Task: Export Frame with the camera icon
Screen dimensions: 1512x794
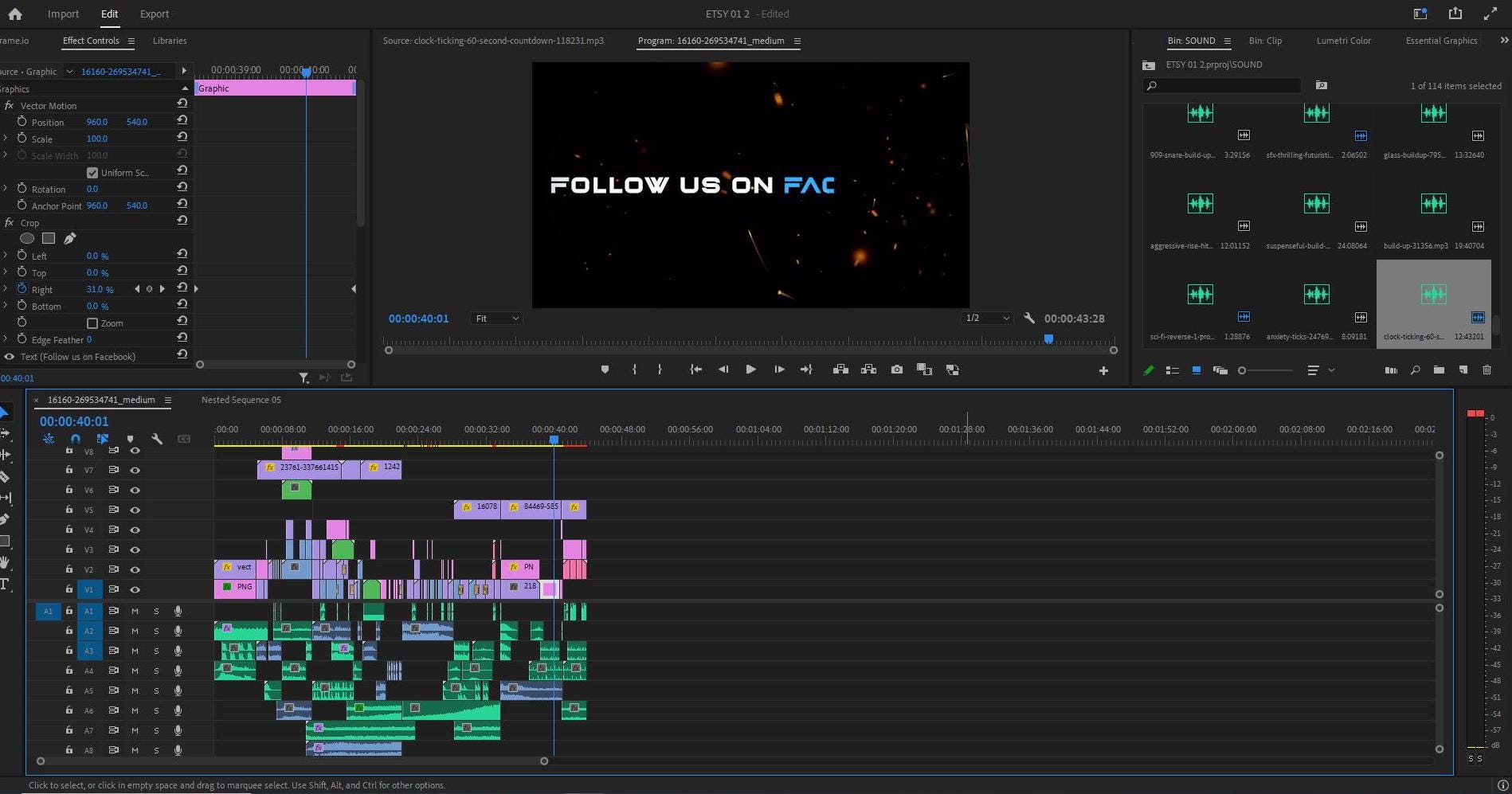Action: click(x=896, y=370)
